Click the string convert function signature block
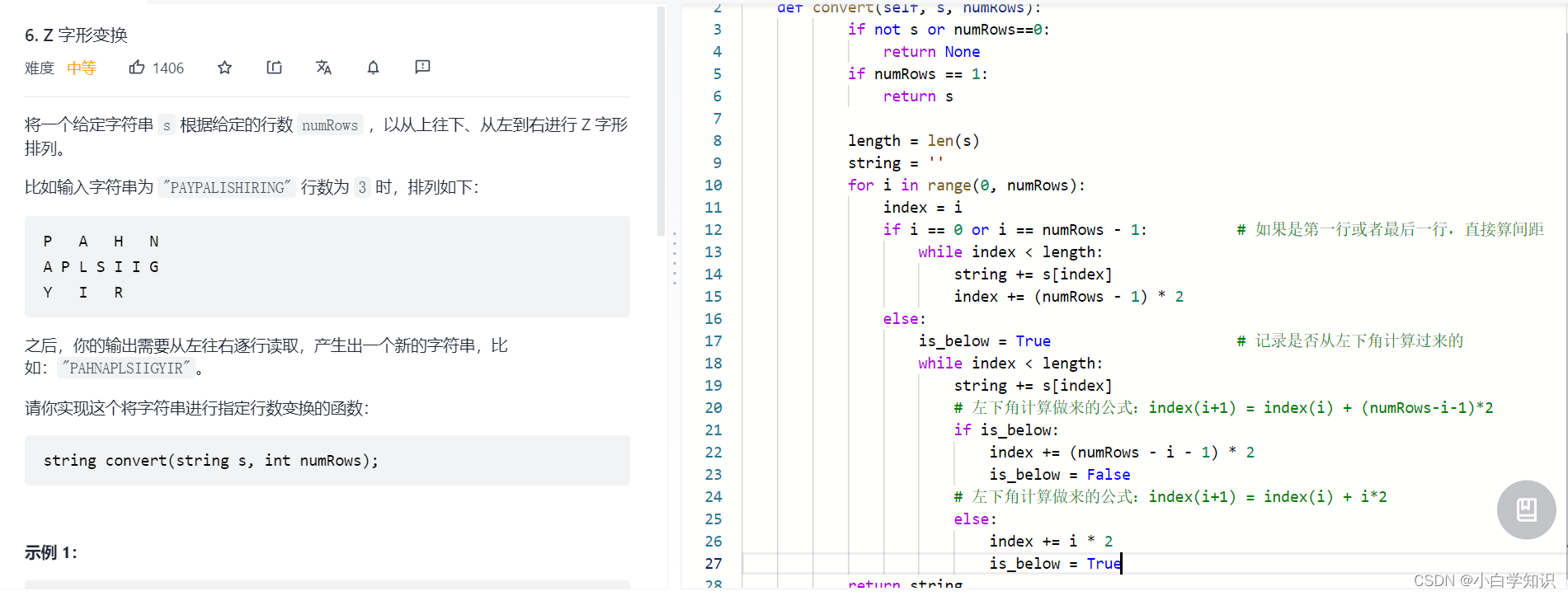 tap(327, 460)
